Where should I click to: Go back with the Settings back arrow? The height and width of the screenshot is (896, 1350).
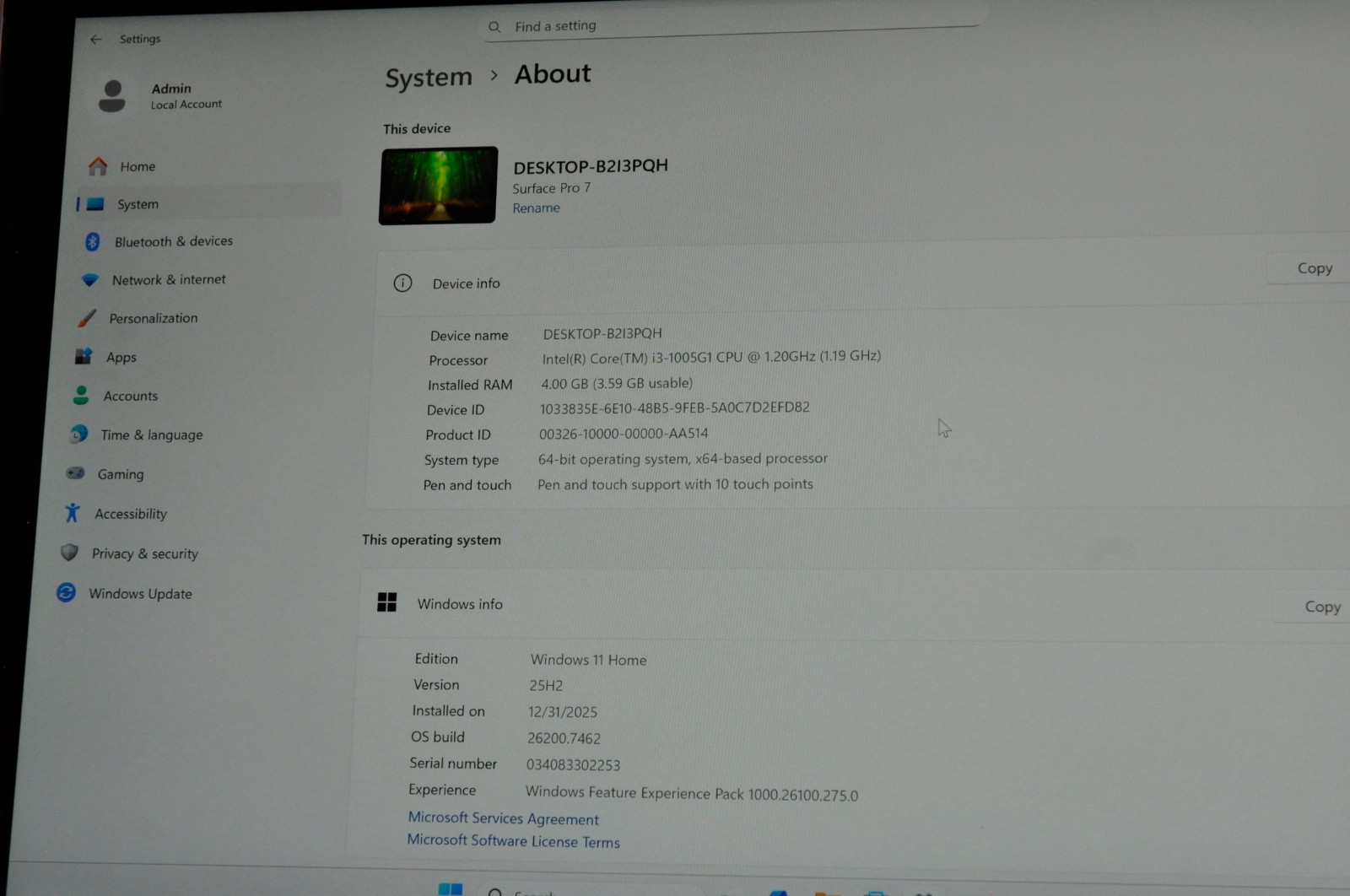[96, 39]
